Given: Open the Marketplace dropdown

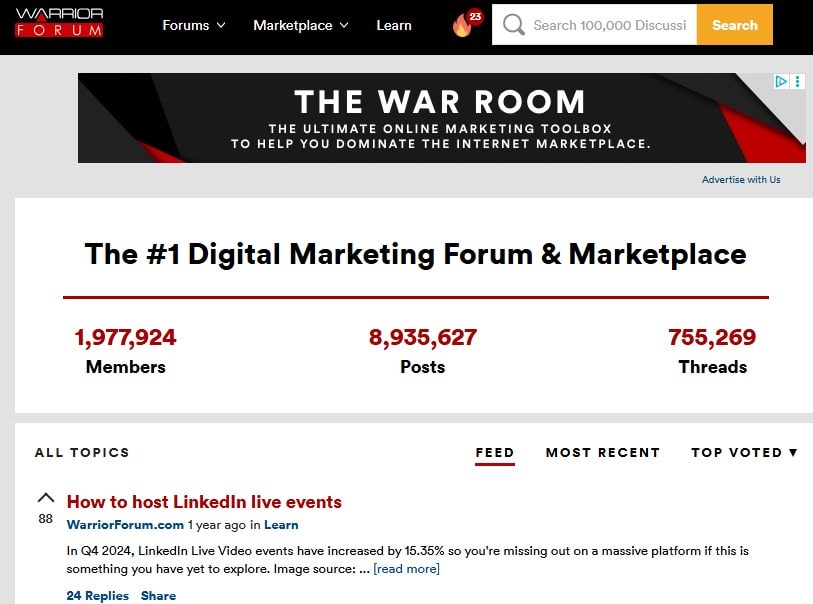Looking at the screenshot, I should (x=301, y=25).
